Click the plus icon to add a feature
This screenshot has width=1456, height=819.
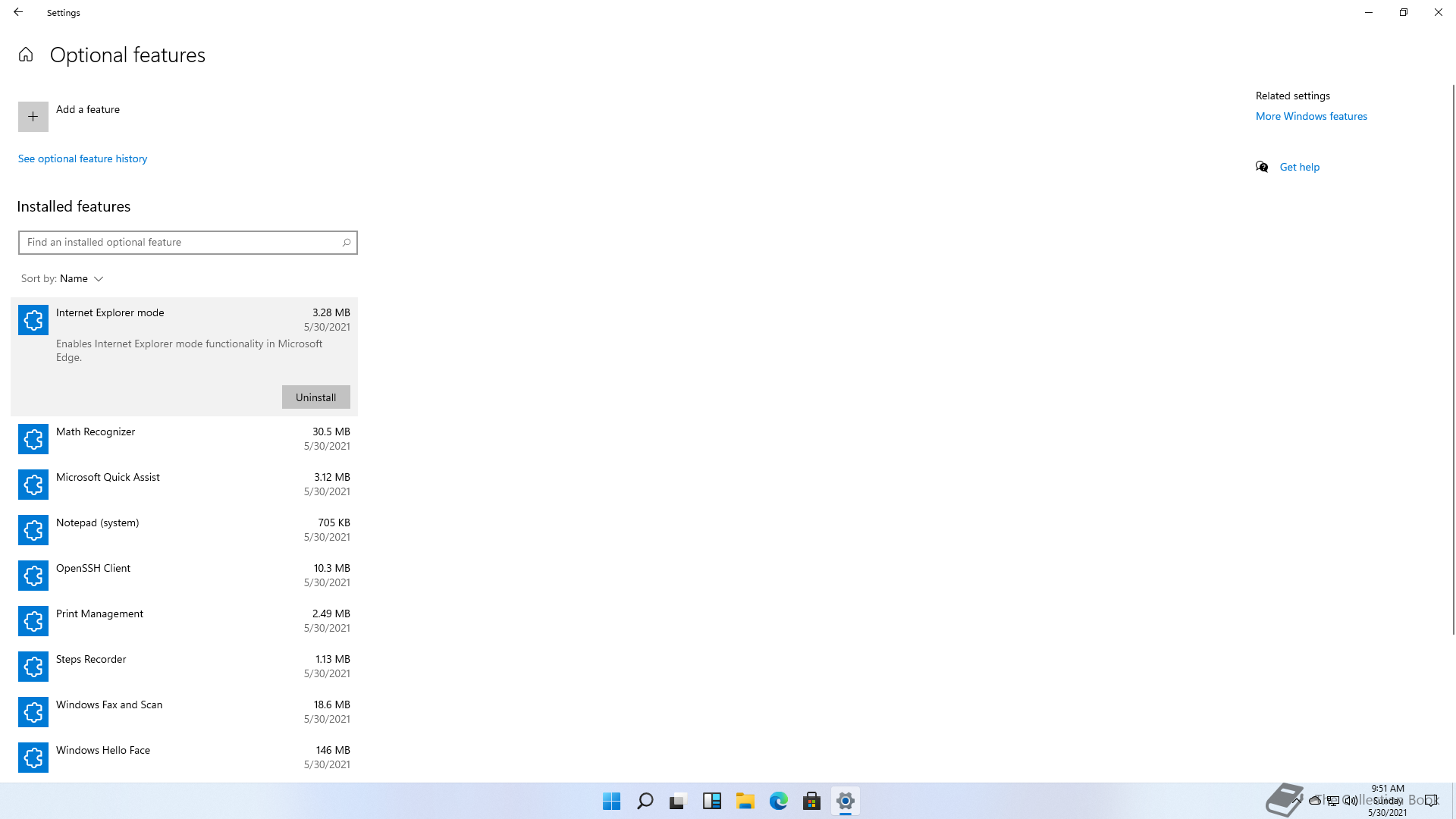click(x=33, y=117)
